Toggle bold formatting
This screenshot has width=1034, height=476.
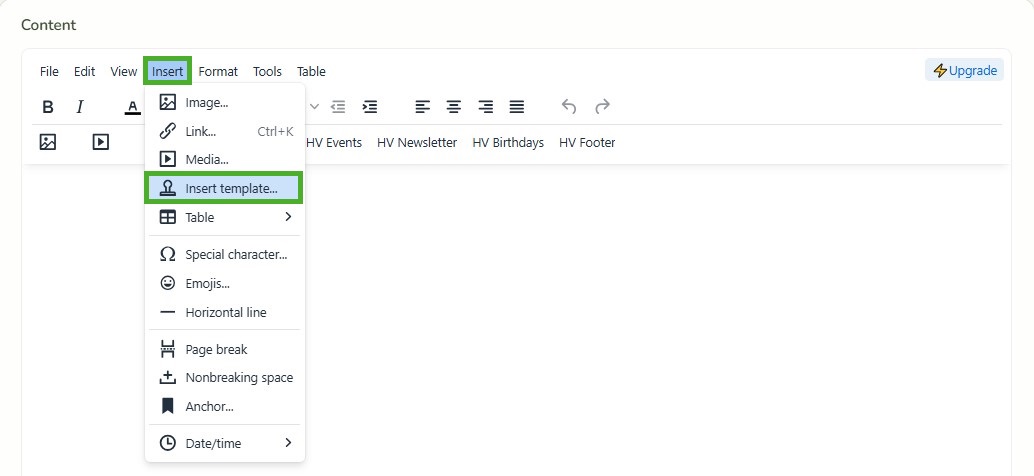click(x=47, y=107)
